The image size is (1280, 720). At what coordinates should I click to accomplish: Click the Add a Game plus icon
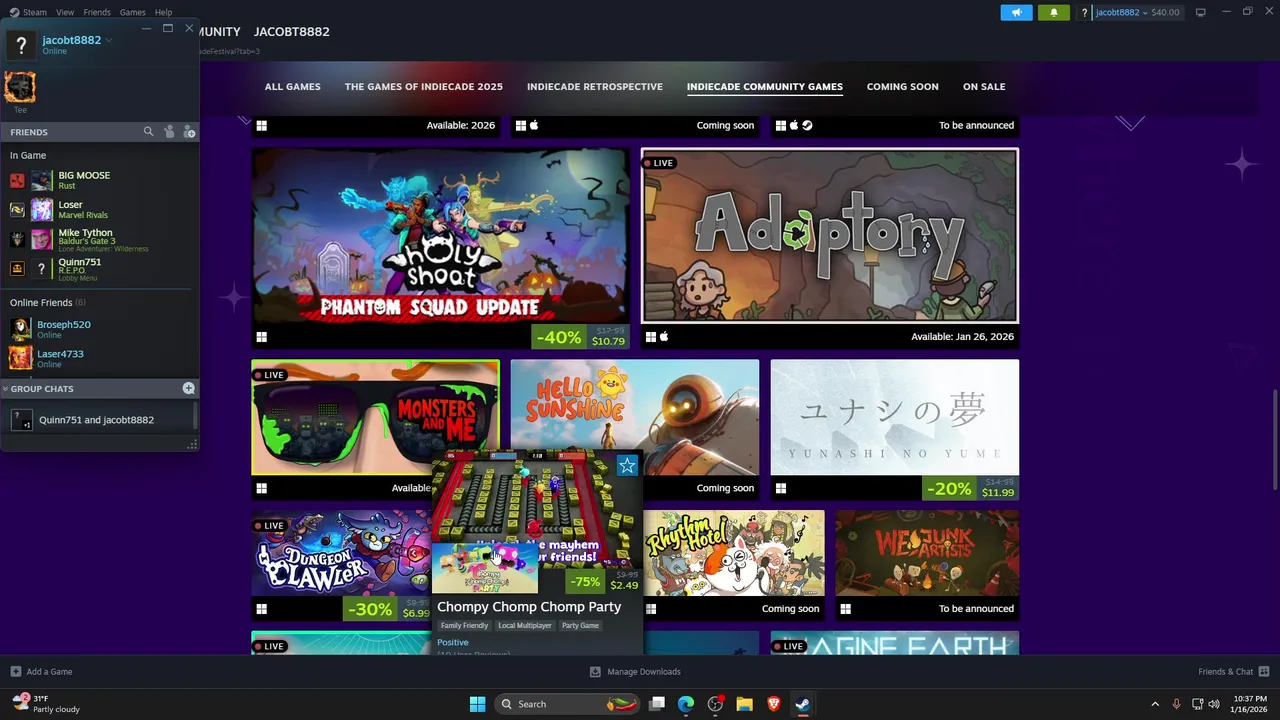[15, 672]
